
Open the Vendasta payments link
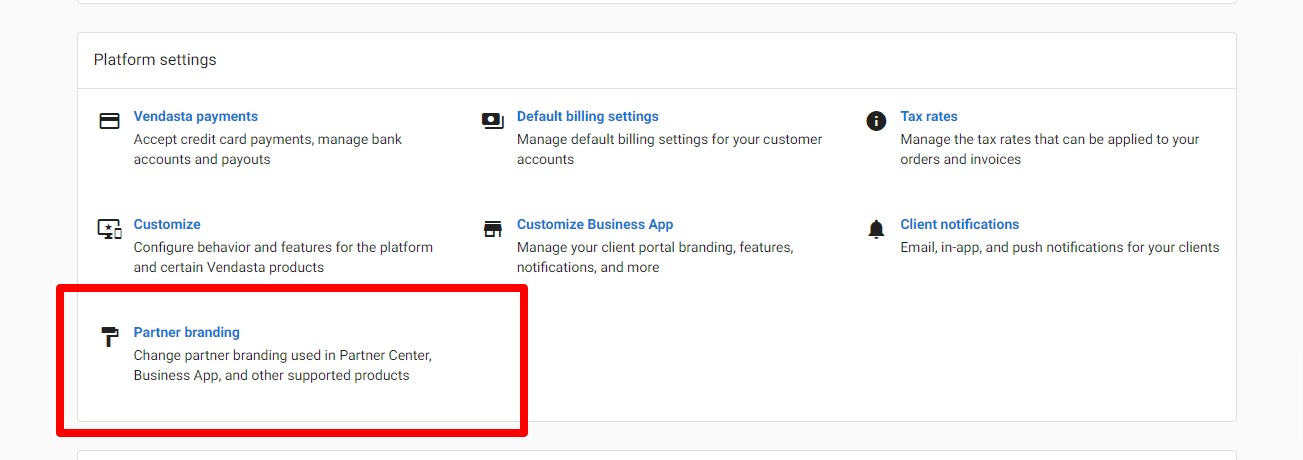(x=196, y=116)
